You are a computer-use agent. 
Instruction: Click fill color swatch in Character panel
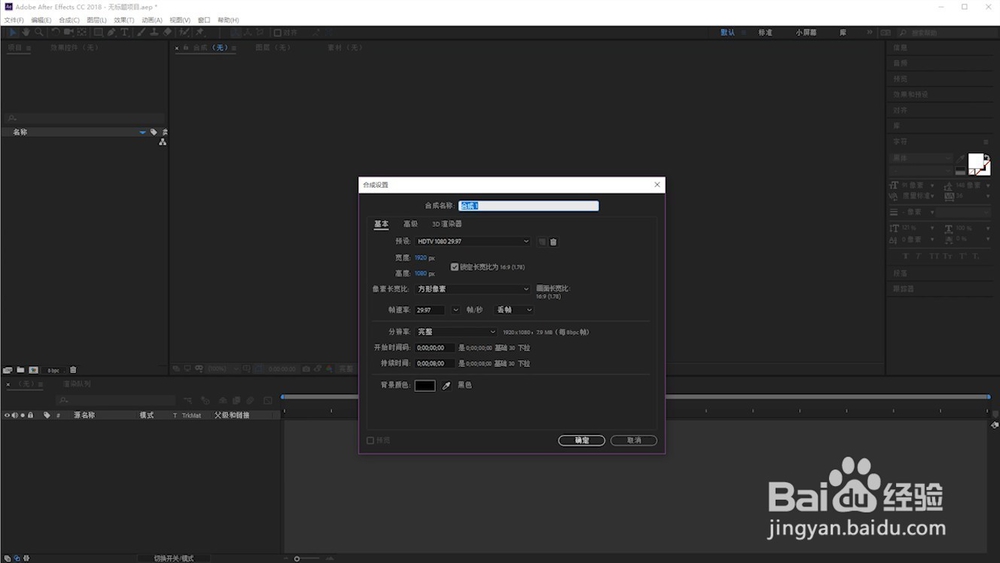point(976,163)
